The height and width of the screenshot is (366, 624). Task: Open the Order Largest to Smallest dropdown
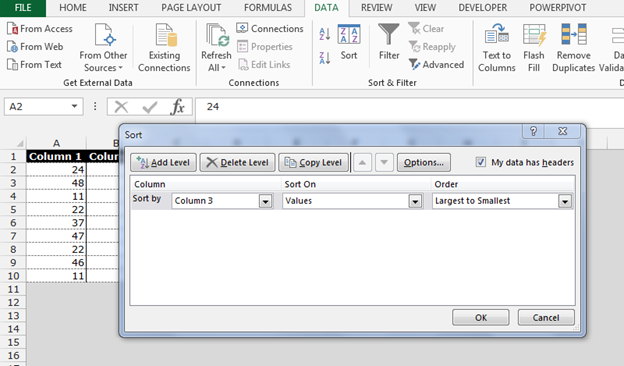(565, 201)
